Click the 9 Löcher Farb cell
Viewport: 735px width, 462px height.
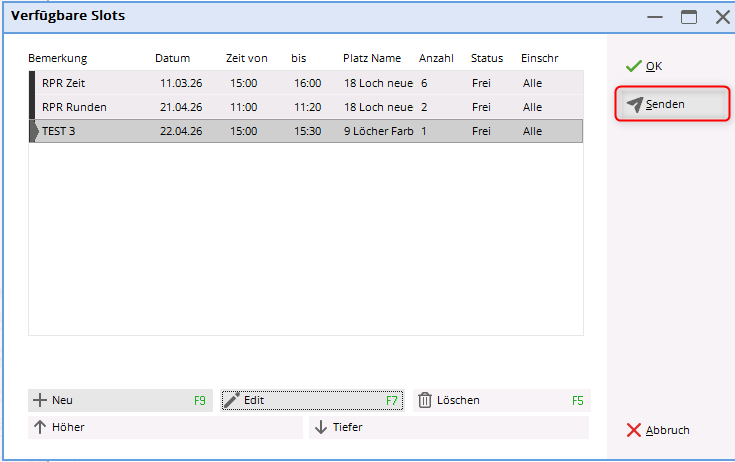tap(378, 131)
